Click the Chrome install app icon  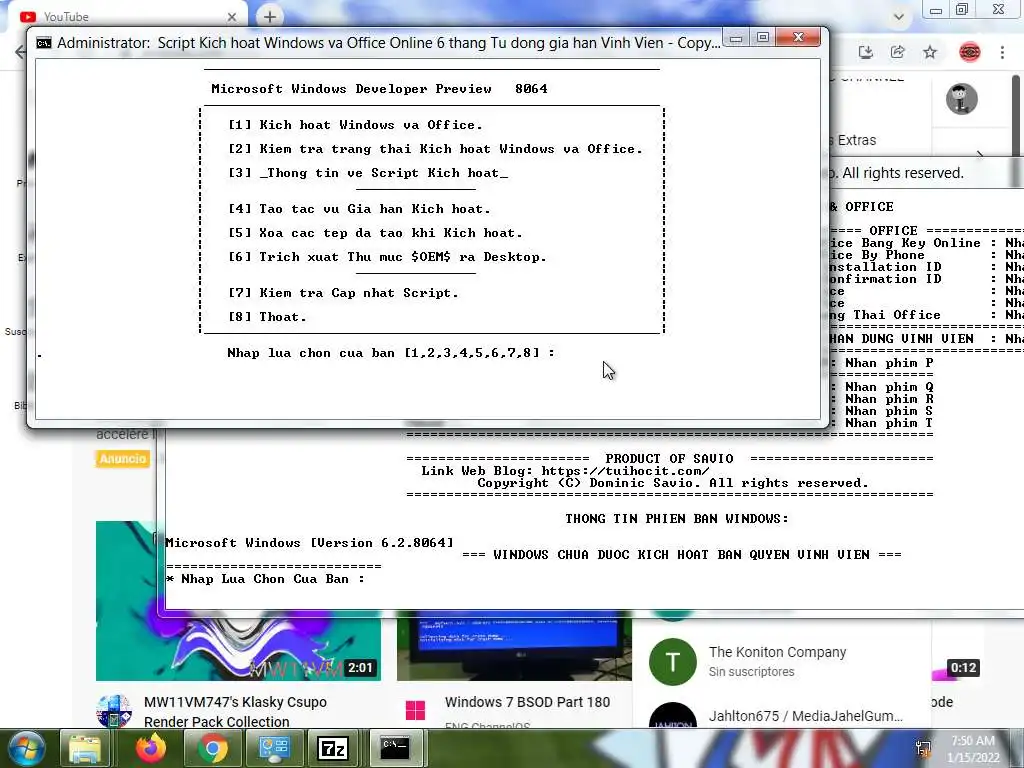pyautogui.click(x=866, y=52)
